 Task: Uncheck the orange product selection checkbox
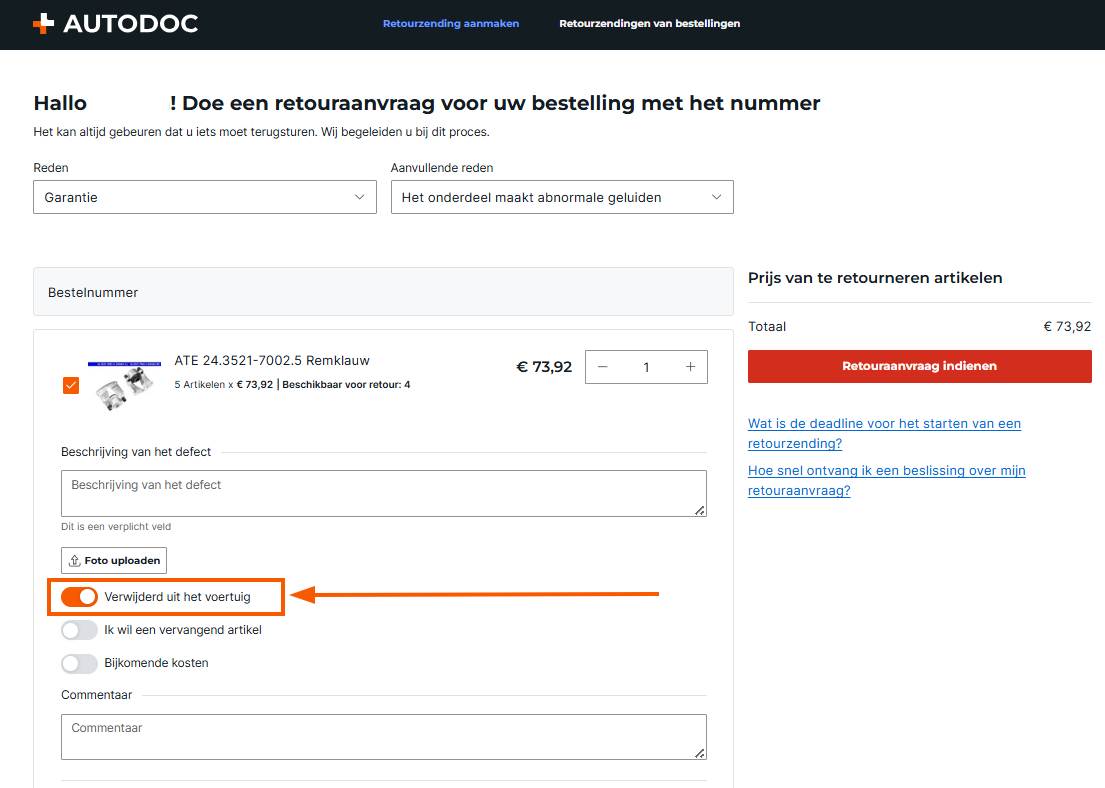pyautogui.click(x=71, y=385)
